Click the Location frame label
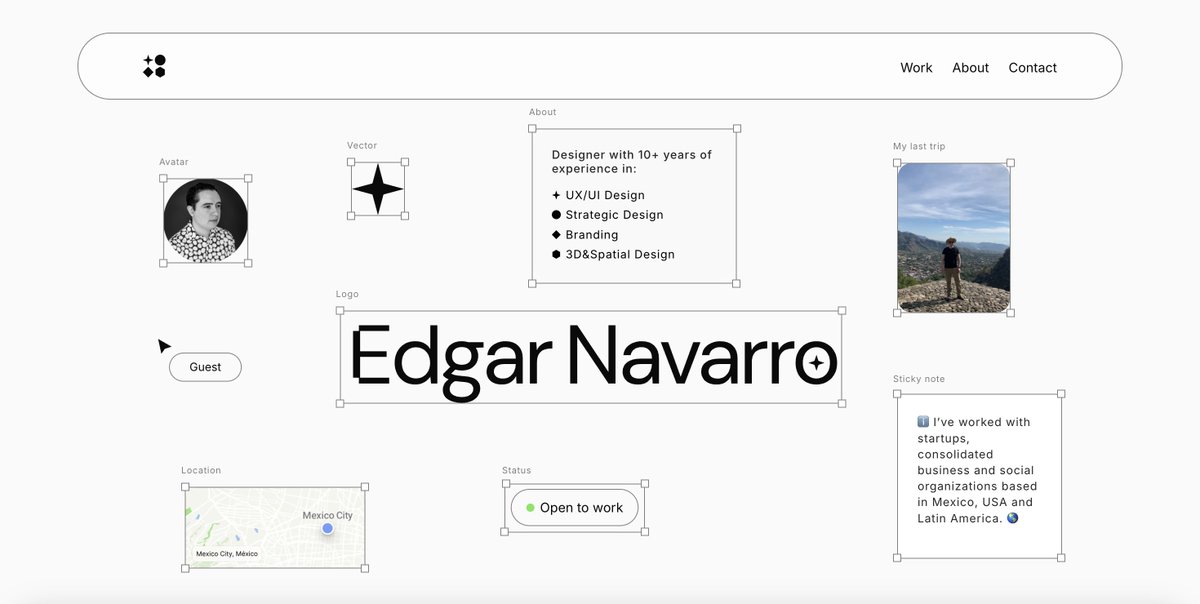 [201, 470]
